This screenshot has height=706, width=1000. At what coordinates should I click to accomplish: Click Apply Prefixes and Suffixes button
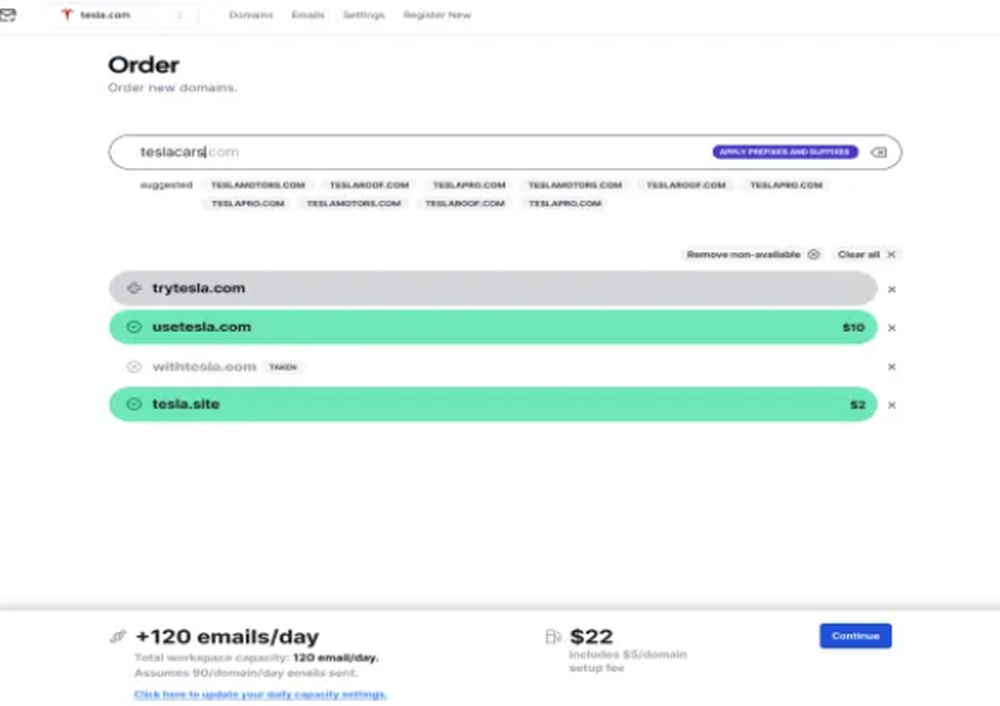point(785,152)
